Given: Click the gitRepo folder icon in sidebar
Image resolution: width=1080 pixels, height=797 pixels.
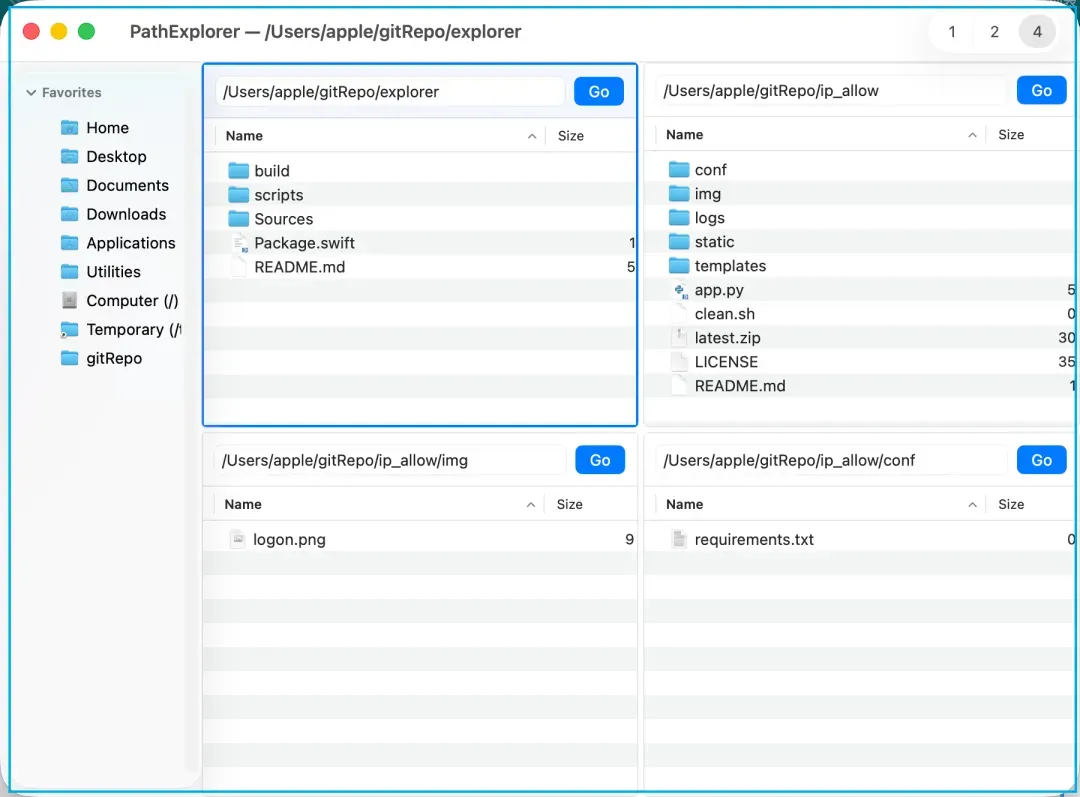Looking at the screenshot, I should [70, 358].
